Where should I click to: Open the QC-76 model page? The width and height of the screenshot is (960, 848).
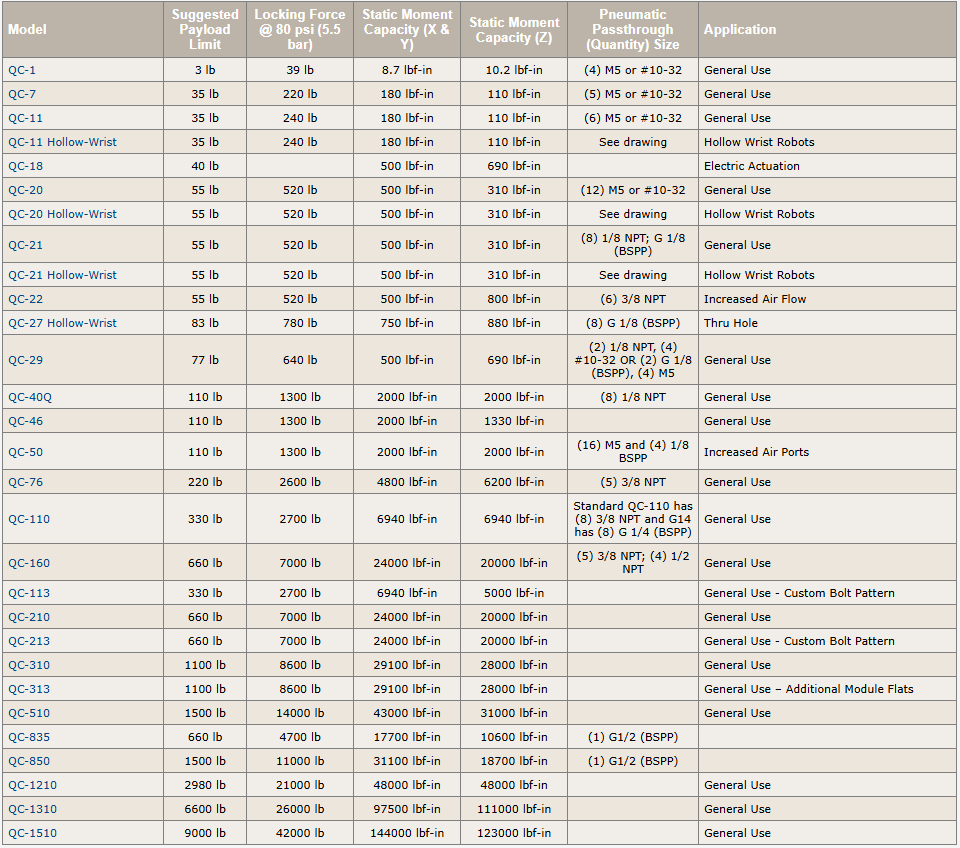pyautogui.click(x=26, y=482)
